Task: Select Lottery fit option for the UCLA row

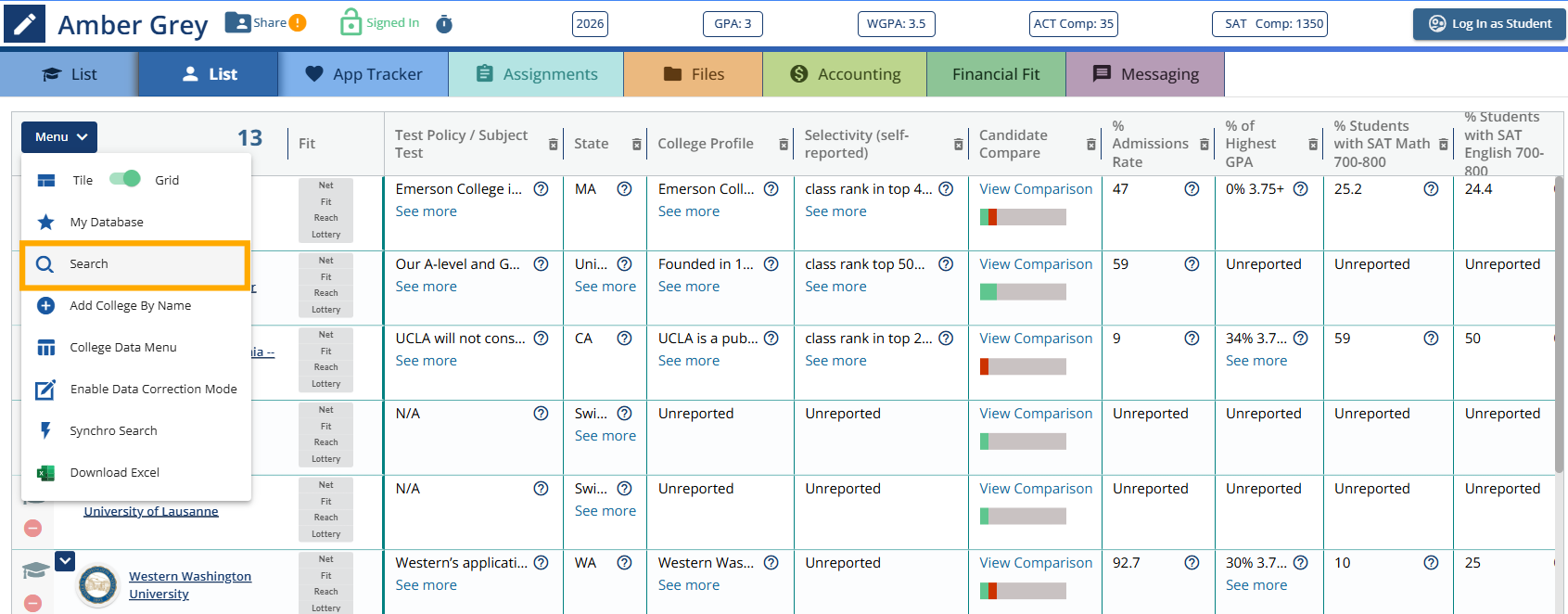Action: 326,384
